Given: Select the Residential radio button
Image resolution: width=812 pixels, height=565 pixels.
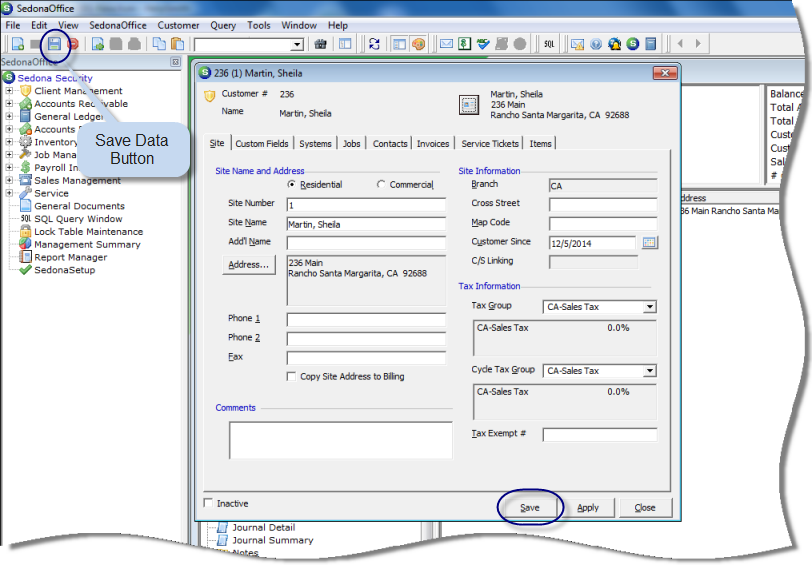Looking at the screenshot, I should point(292,184).
